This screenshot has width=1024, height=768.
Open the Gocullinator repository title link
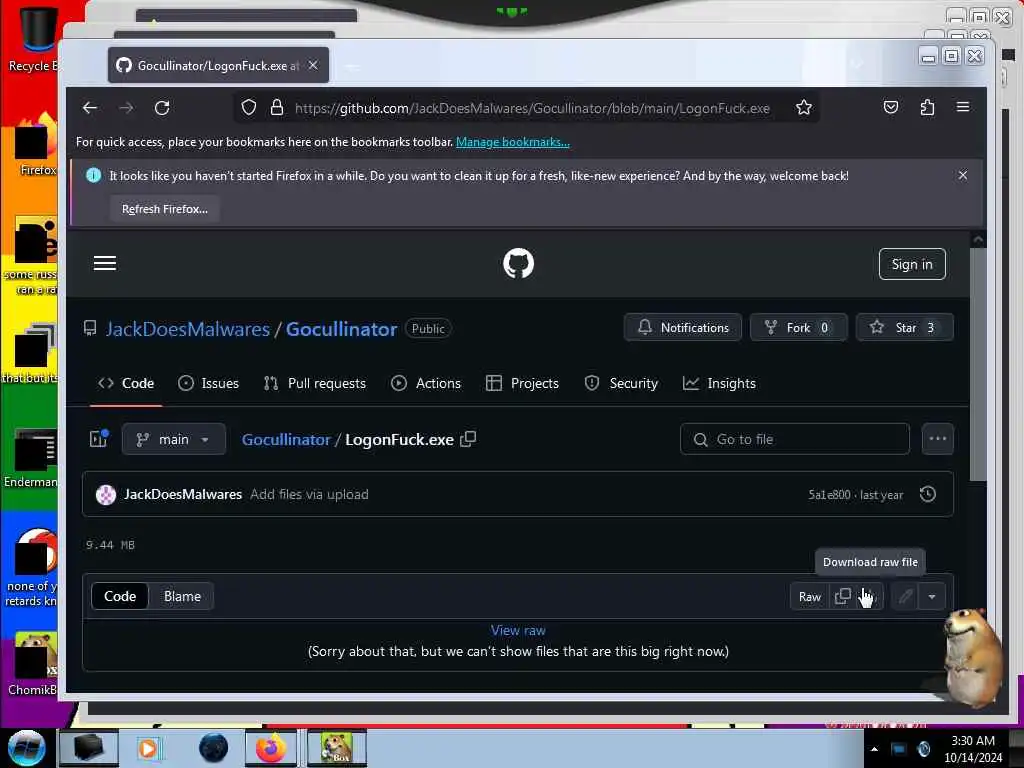[342, 328]
